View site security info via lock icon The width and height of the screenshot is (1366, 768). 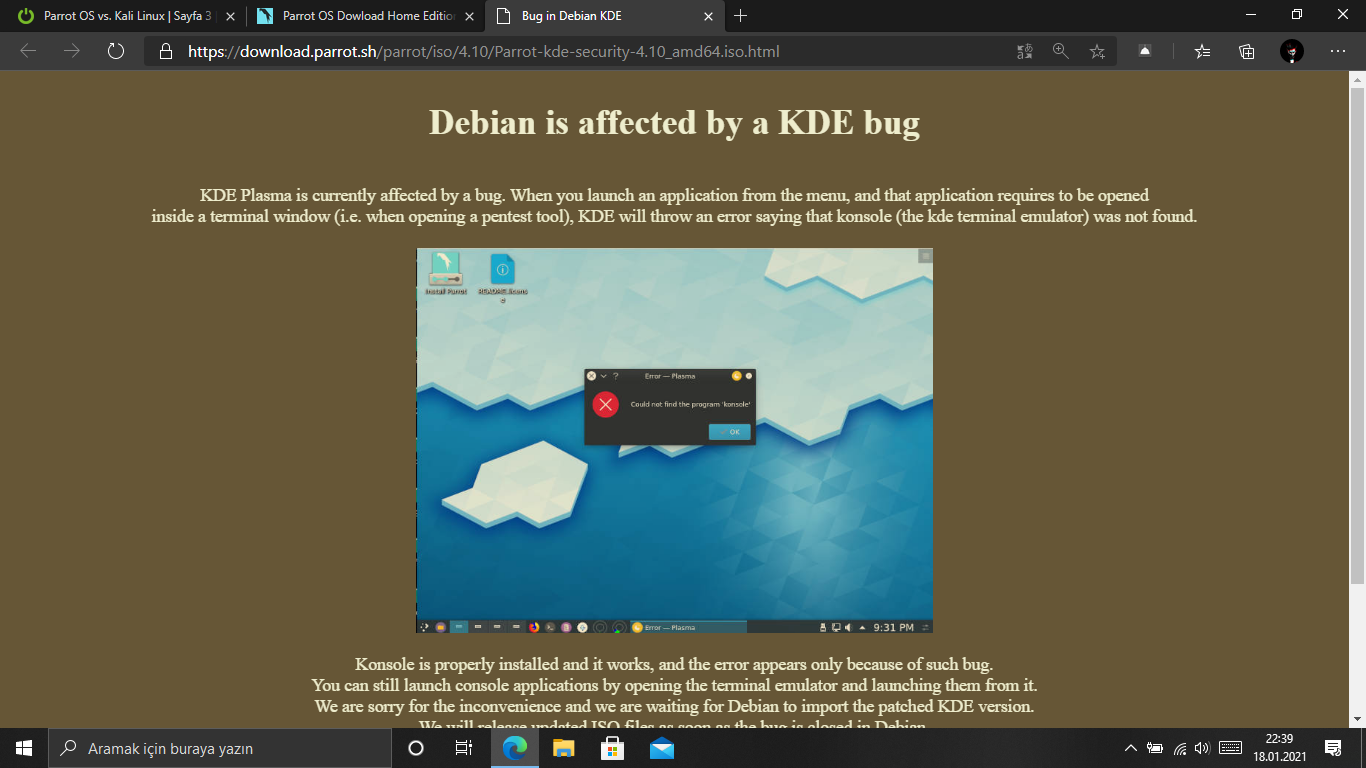pyautogui.click(x=166, y=51)
